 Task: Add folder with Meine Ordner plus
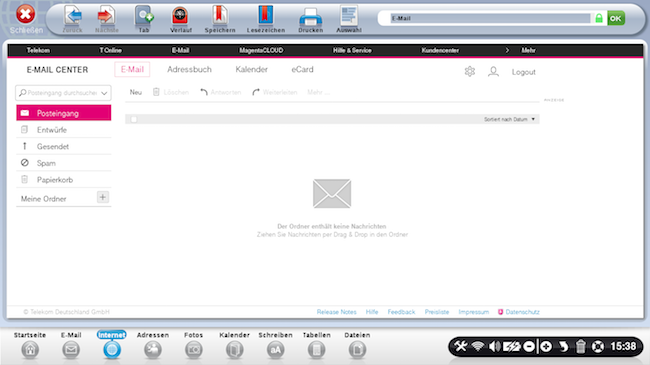pos(102,197)
